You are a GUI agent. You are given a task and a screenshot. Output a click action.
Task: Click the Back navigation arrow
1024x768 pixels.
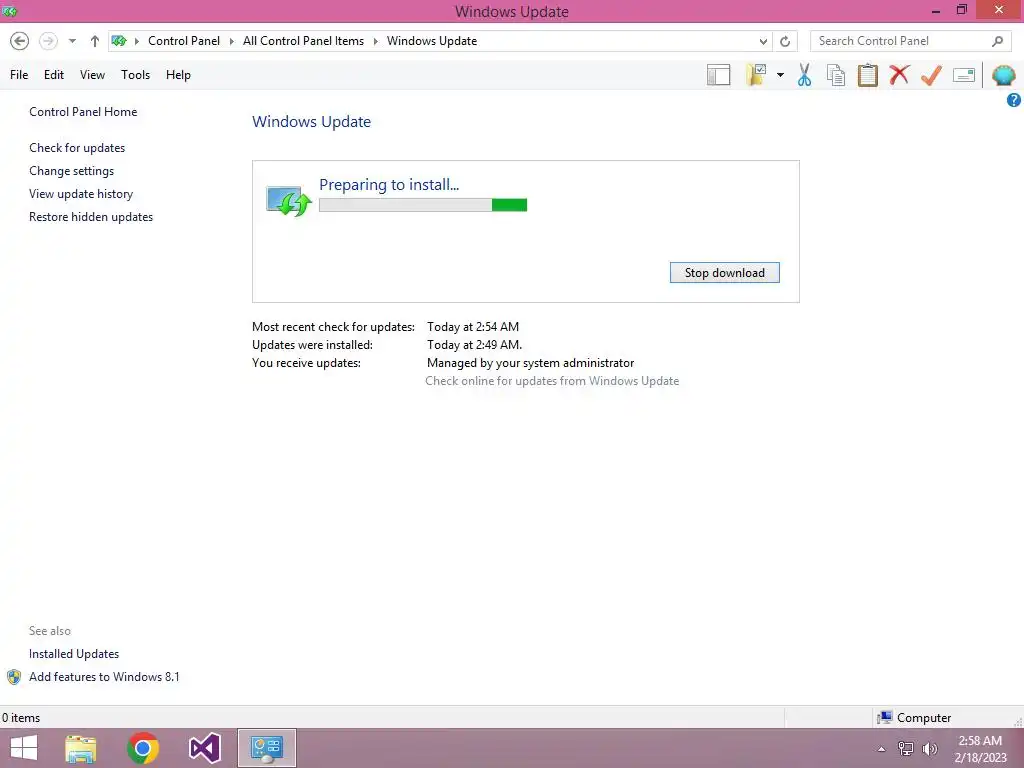20,41
